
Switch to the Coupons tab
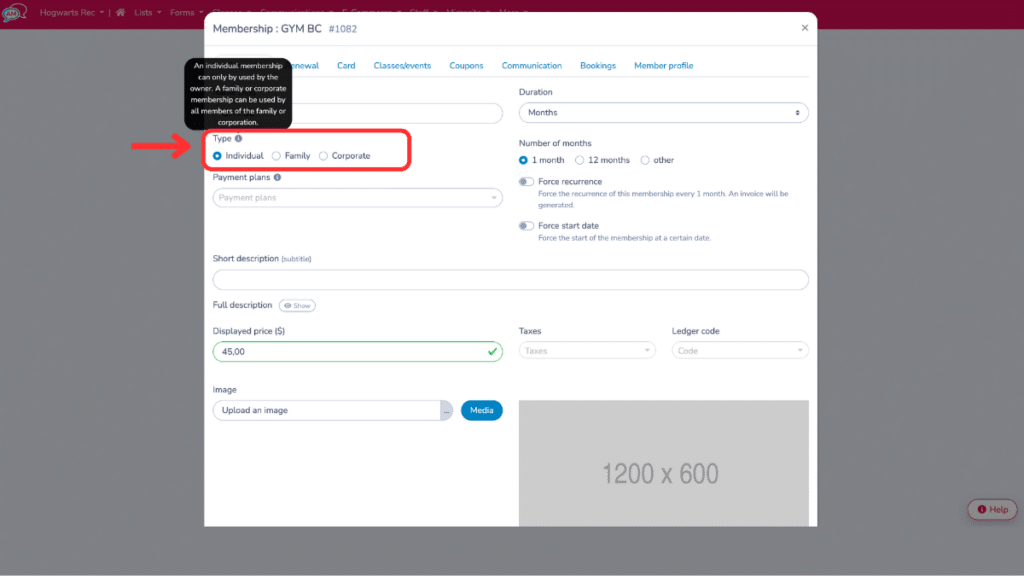(466, 64)
